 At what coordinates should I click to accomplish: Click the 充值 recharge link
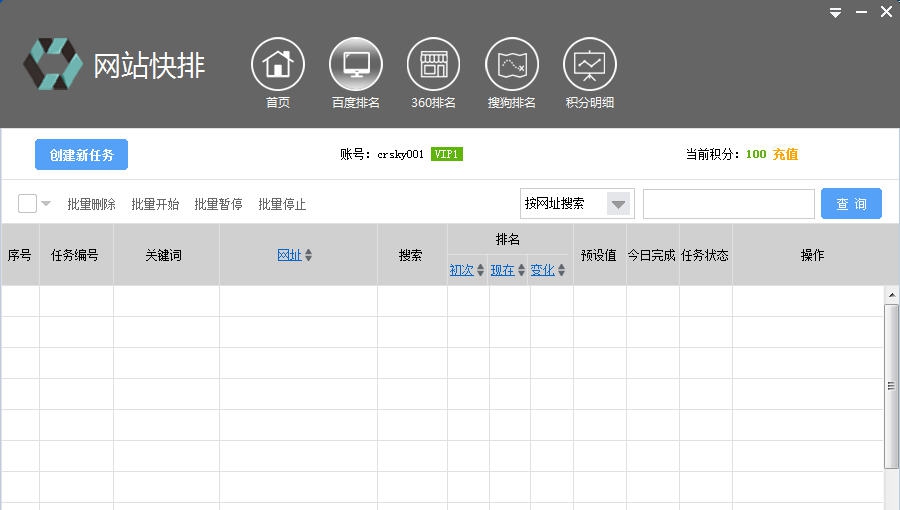pos(785,154)
